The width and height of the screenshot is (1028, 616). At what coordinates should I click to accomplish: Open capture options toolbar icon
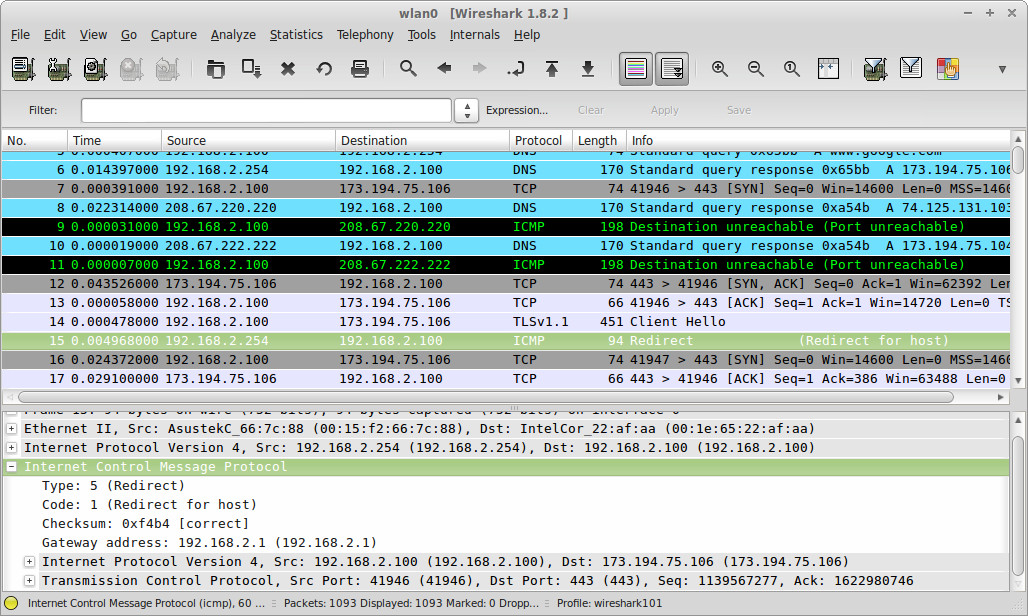59,68
